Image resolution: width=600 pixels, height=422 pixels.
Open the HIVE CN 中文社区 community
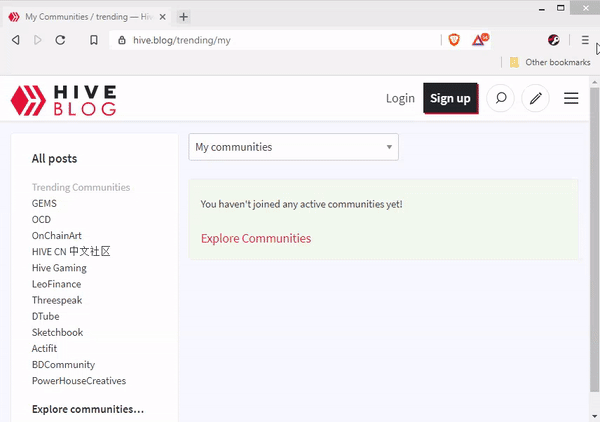(x=71, y=251)
